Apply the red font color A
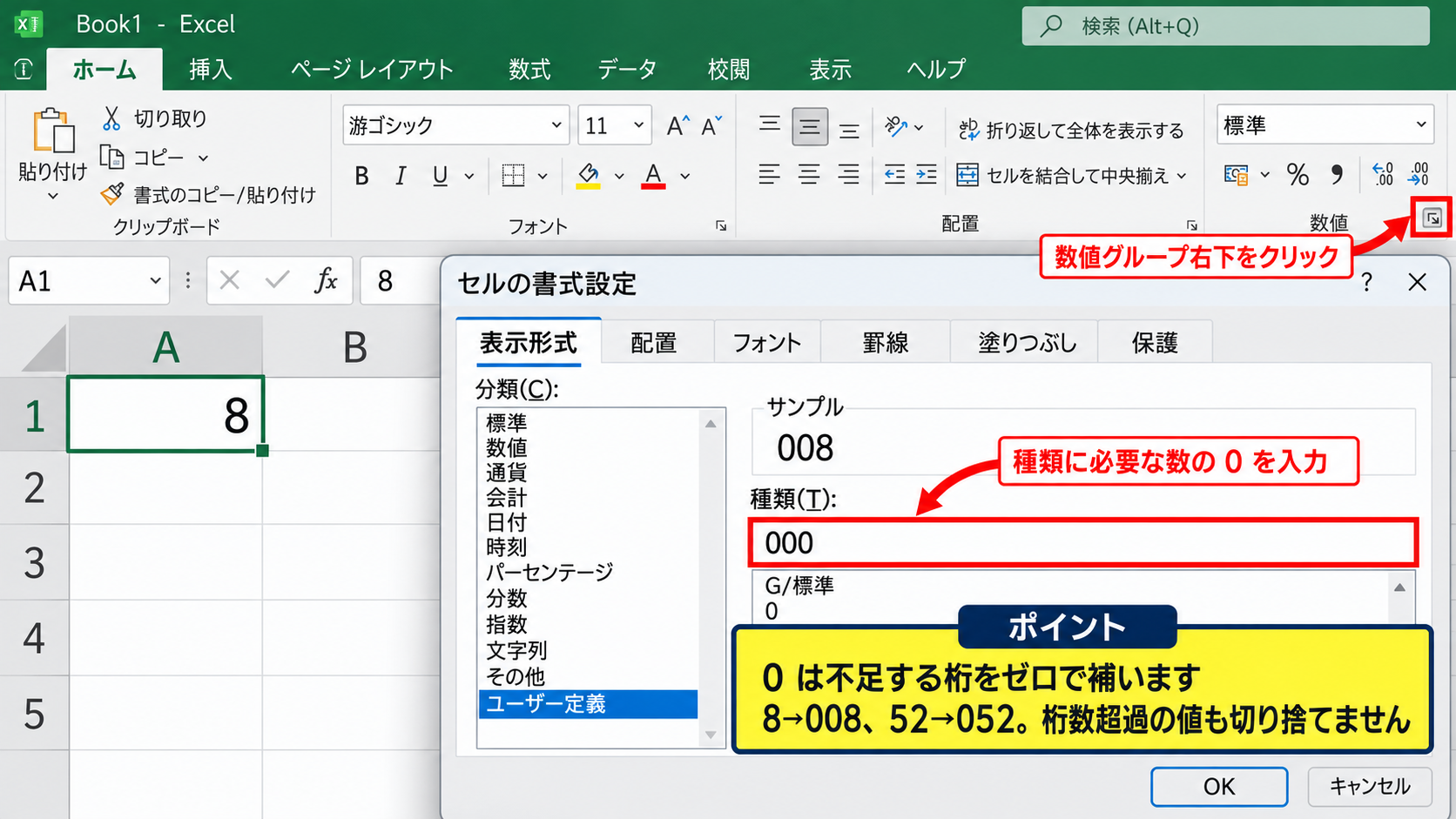The width and height of the screenshot is (1456, 819). pyautogui.click(x=653, y=176)
